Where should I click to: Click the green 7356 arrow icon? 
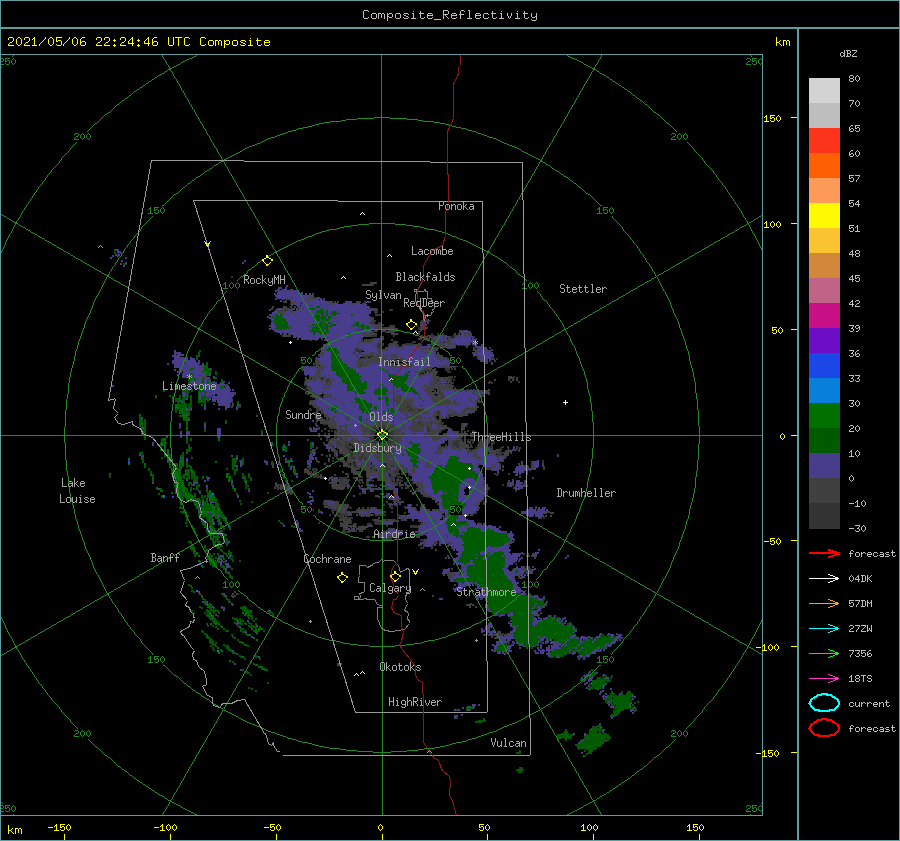click(824, 653)
